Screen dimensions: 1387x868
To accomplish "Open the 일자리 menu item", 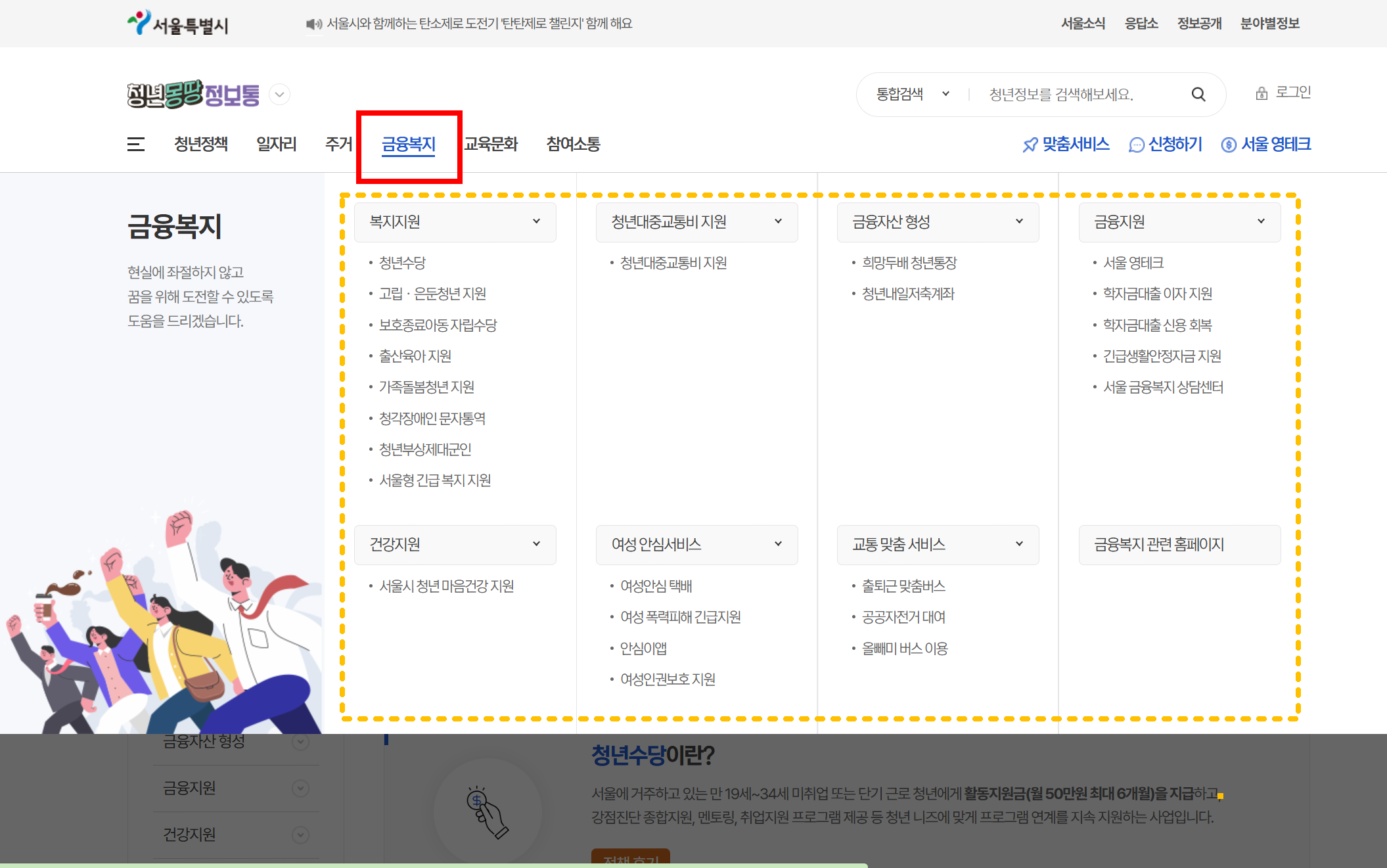I will tap(276, 144).
